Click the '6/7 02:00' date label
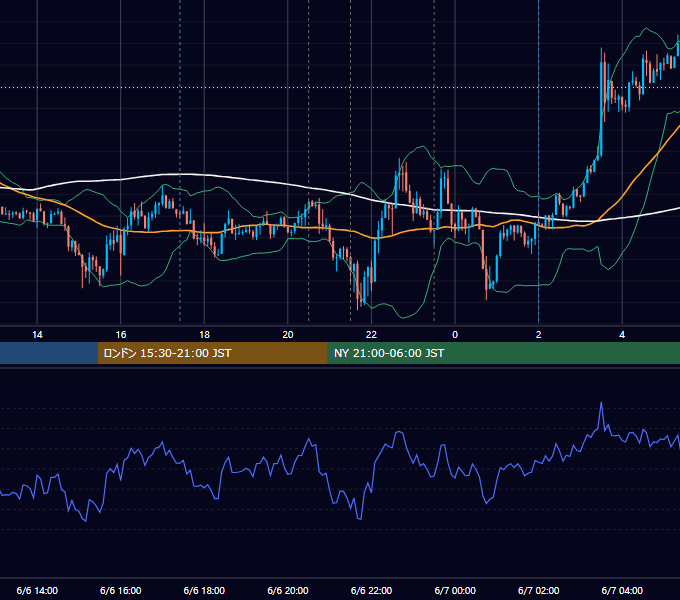The image size is (680, 600). pyautogui.click(x=539, y=590)
